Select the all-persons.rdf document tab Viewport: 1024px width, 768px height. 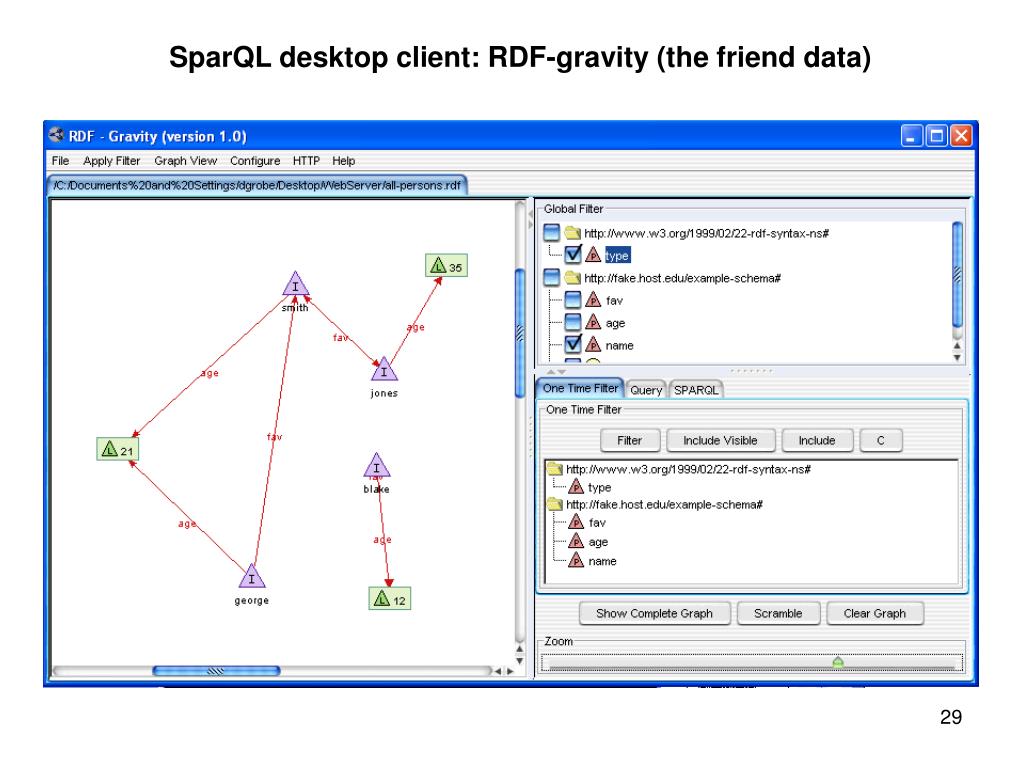(x=257, y=185)
